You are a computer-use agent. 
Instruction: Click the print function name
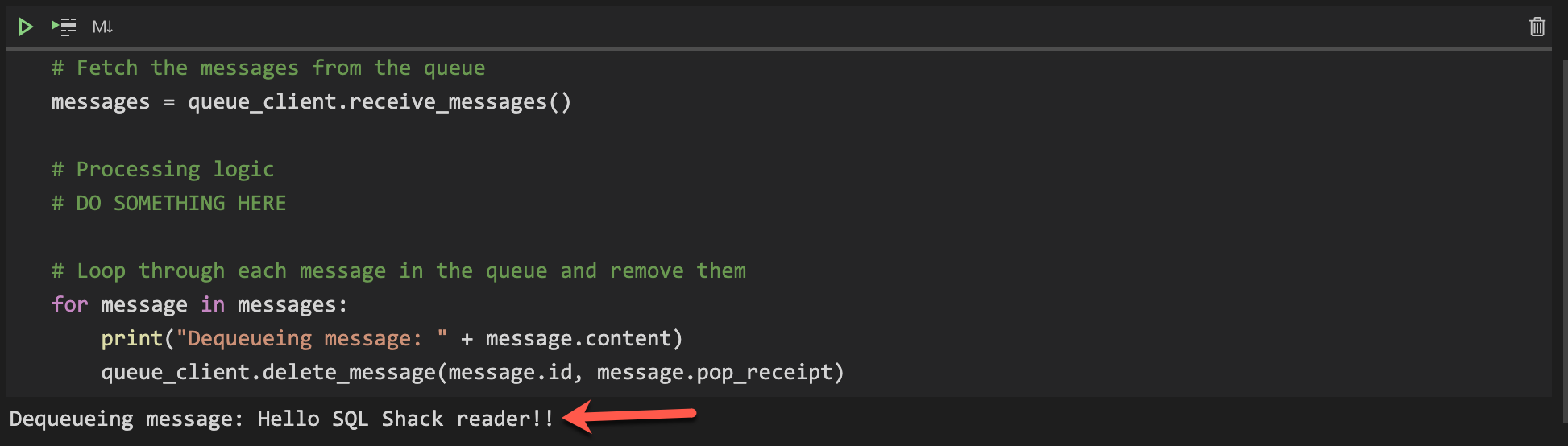pos(131,339)
